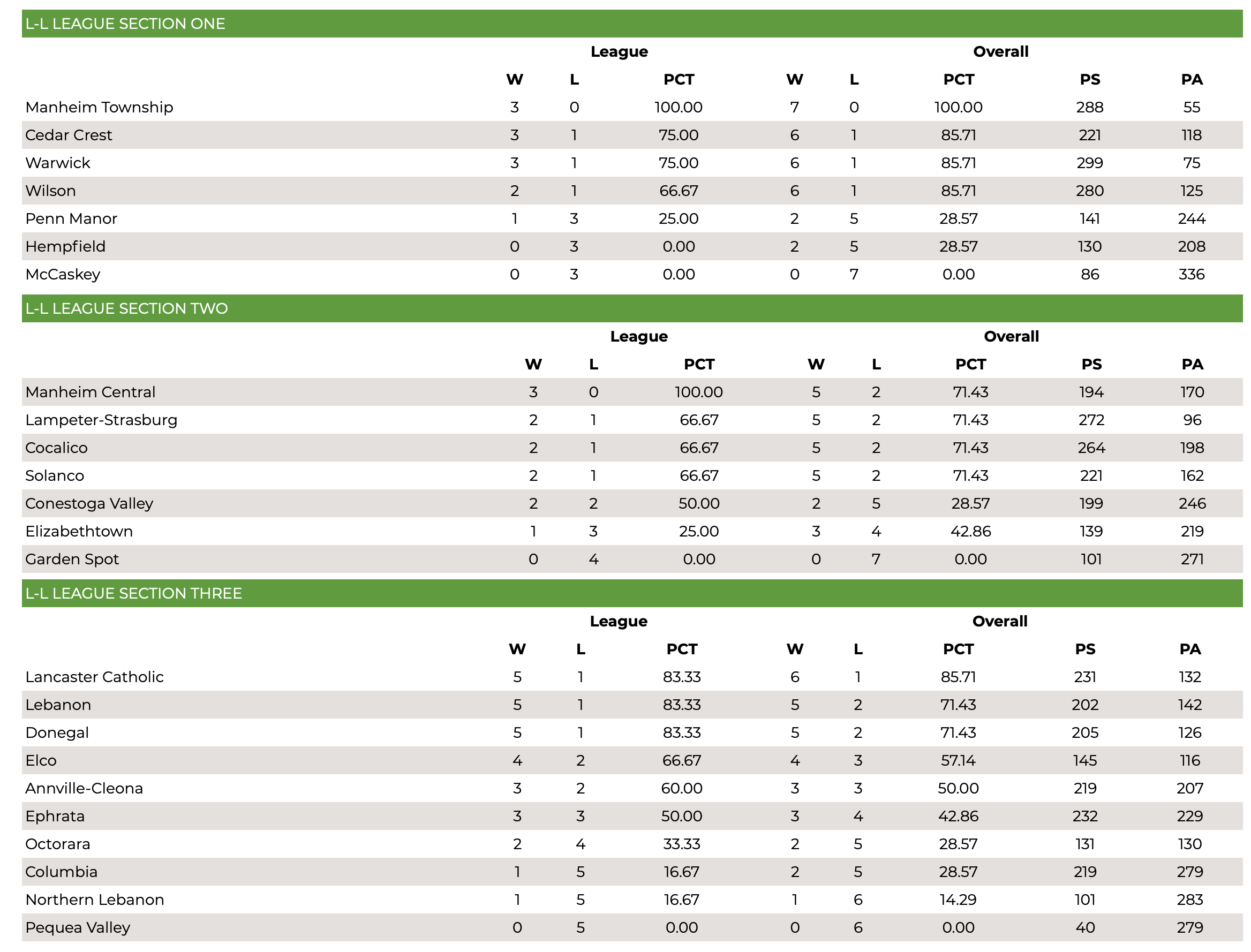Select the Manheim Township team name

99,107
